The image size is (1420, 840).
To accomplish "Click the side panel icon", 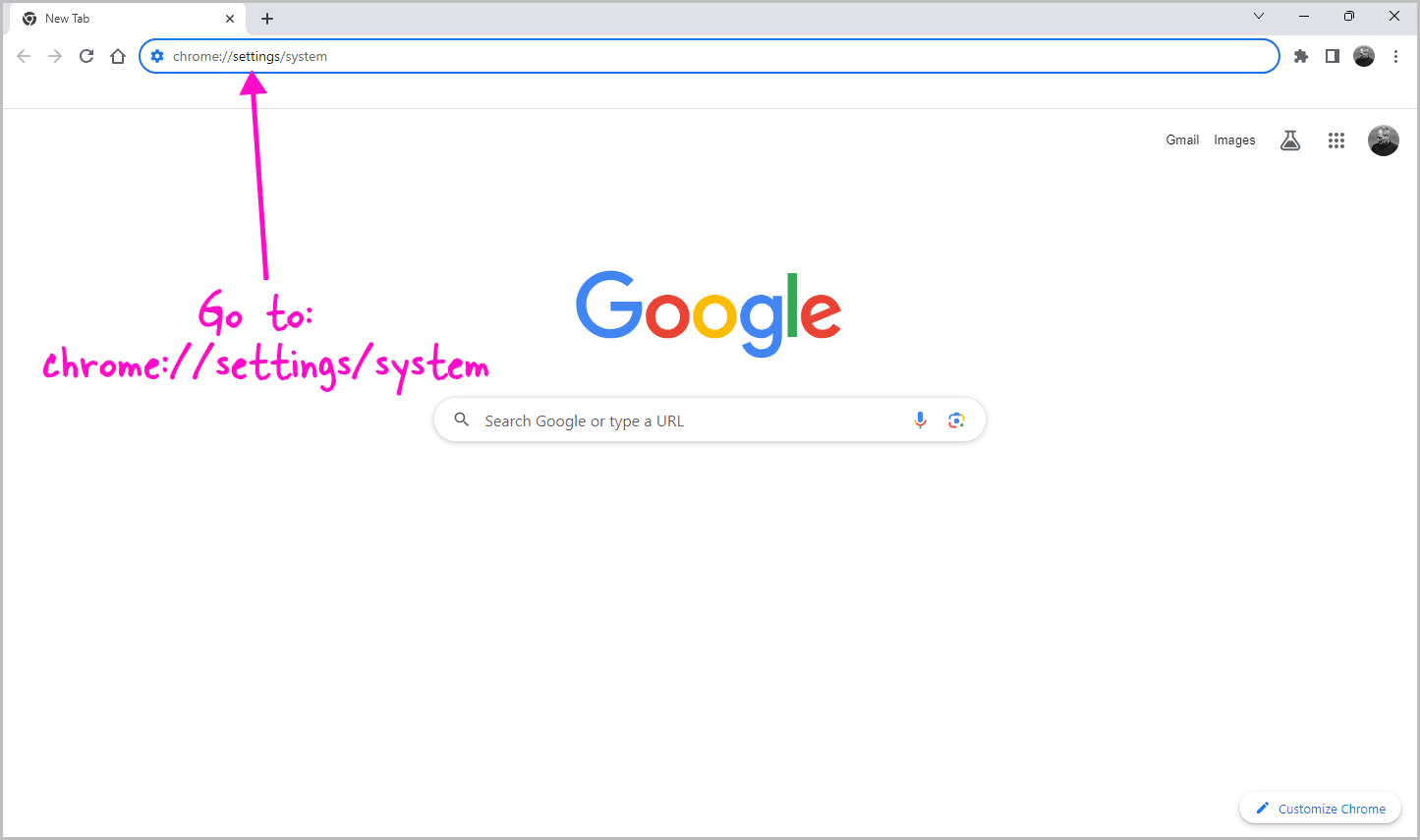I will [x=1332, y=56].
